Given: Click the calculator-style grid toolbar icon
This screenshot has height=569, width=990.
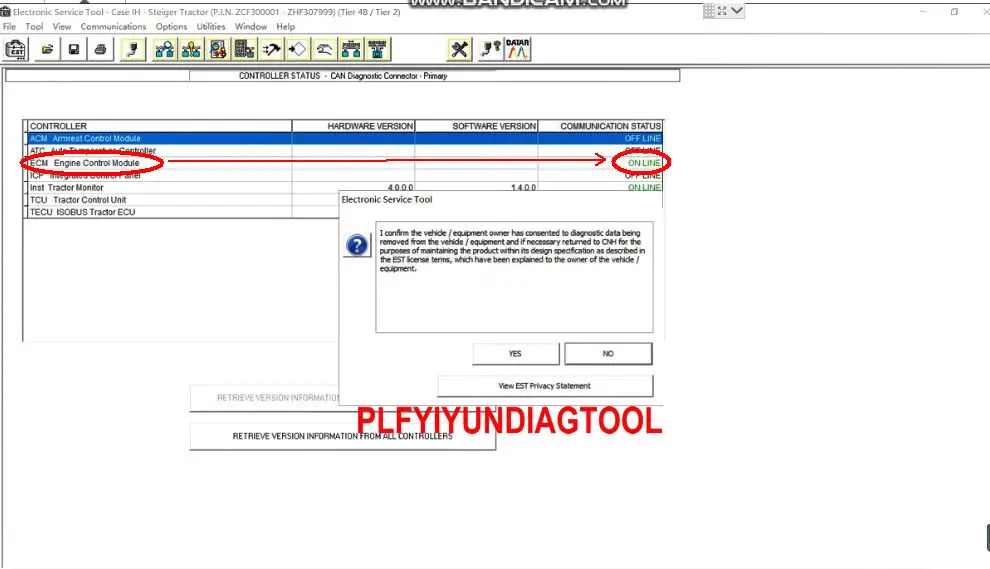Looking at the screenshot, I should pos(244,49).
